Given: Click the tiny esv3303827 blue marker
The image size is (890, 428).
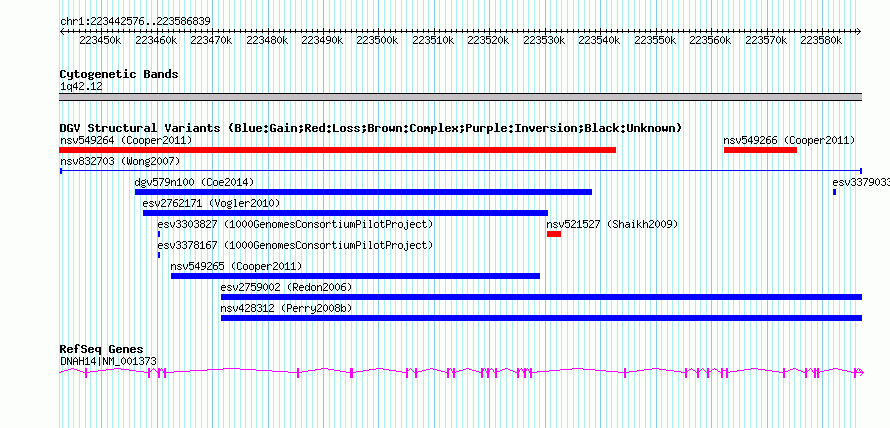Looking at the screenshot, I should coord(159,234).
